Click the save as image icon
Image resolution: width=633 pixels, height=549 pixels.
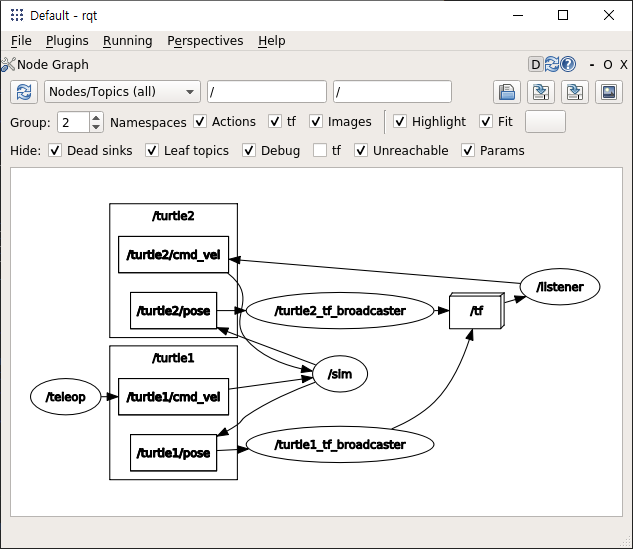[608, 92]
